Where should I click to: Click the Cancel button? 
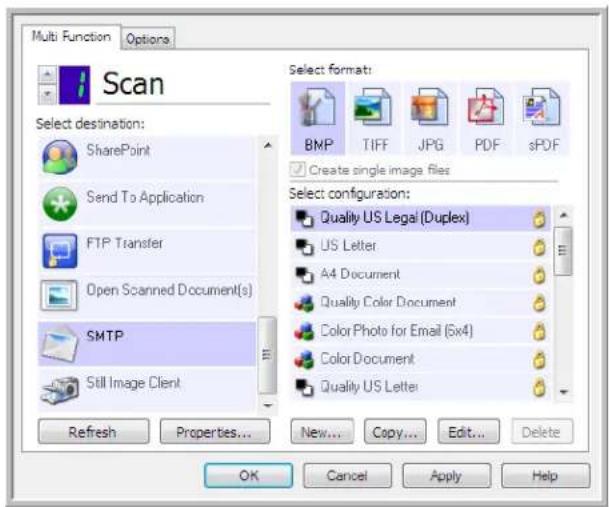[347, 475]
